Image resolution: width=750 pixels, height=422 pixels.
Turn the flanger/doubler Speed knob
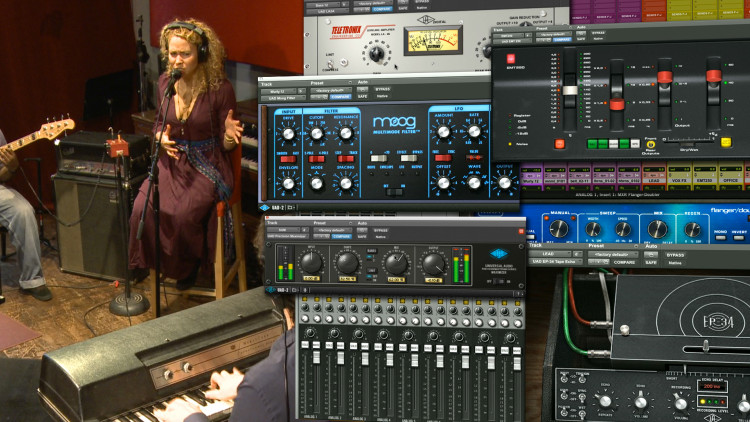click(622, 230)
